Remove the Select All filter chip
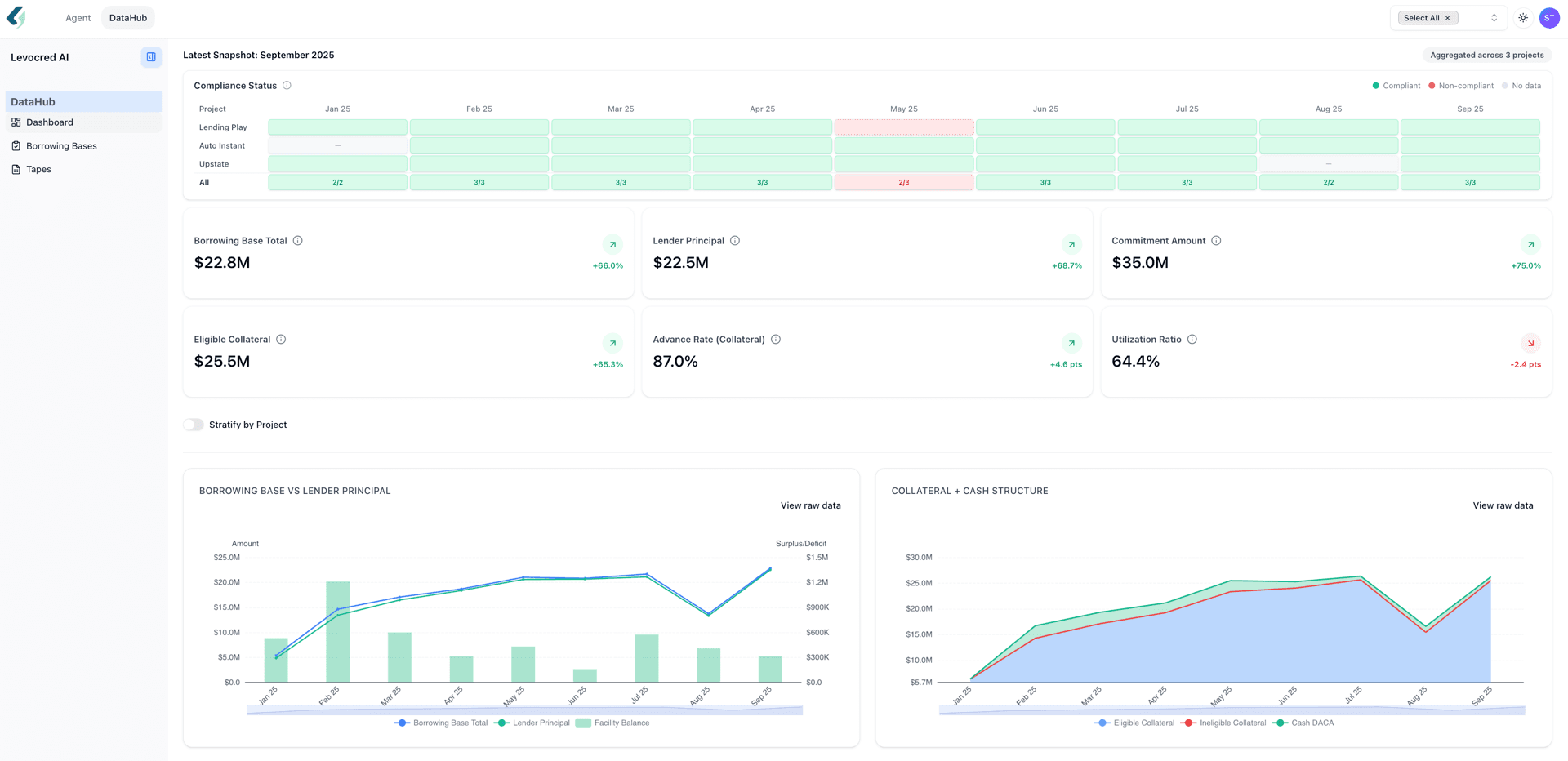The width and height of the screenshot is (1568, 761). pyautogui.click(x=1446, y=17)
